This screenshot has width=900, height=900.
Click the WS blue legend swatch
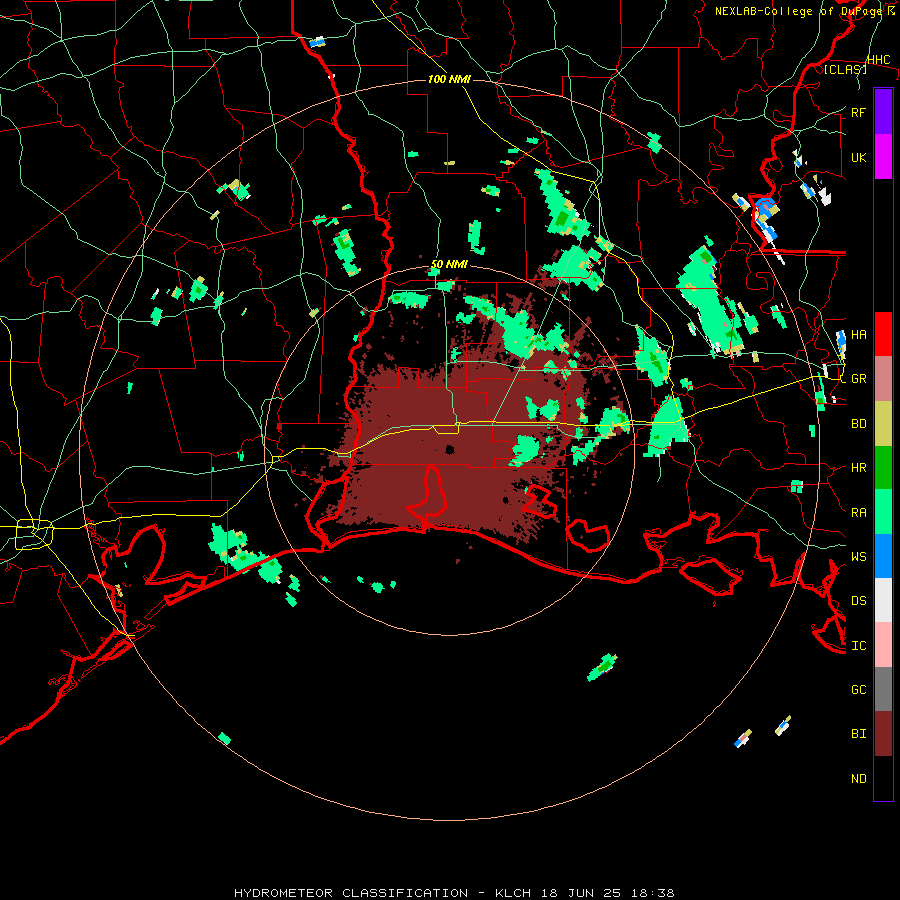click(883, 556)
